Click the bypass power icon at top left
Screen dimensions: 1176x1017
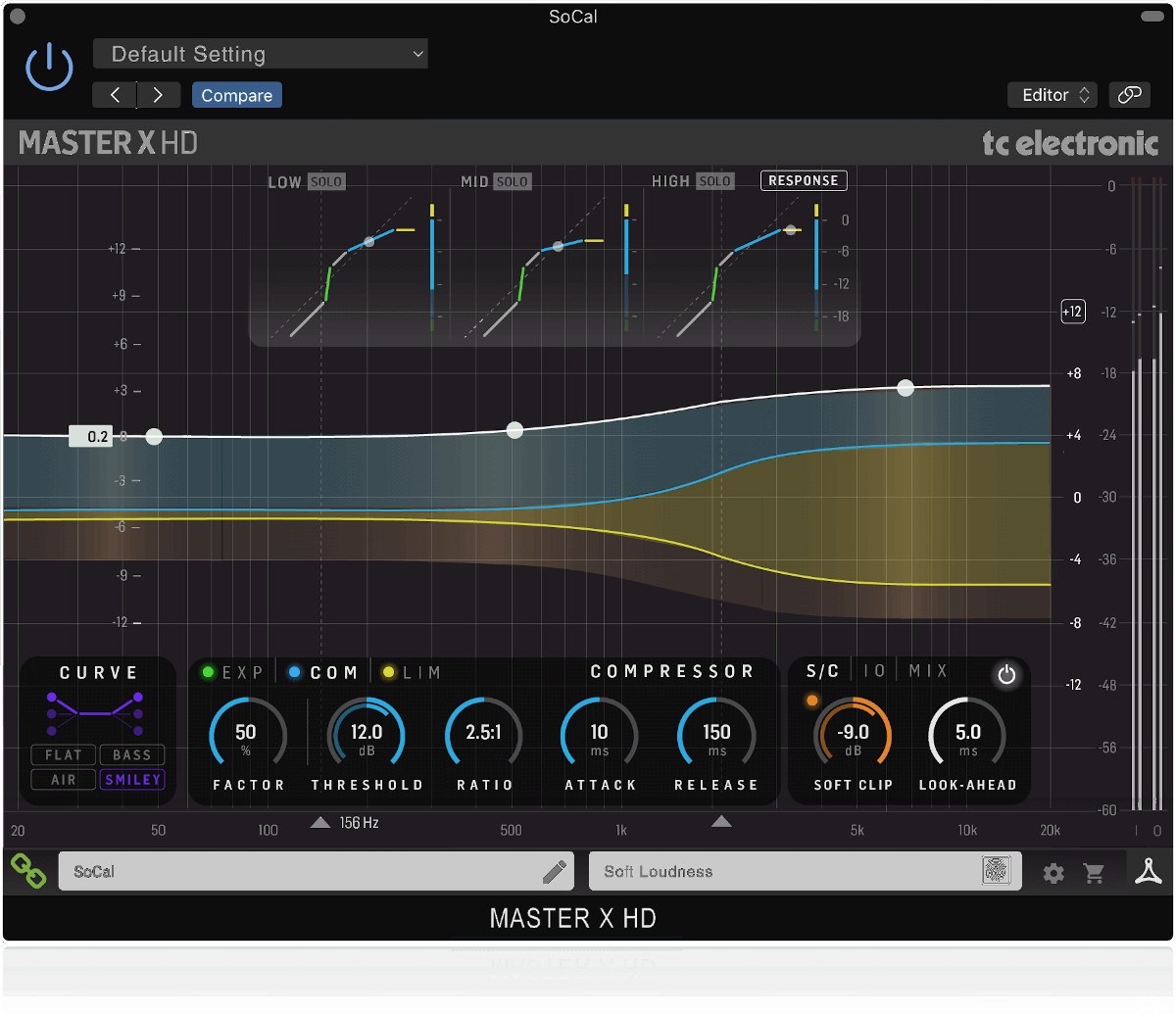(x=49, y=66)
